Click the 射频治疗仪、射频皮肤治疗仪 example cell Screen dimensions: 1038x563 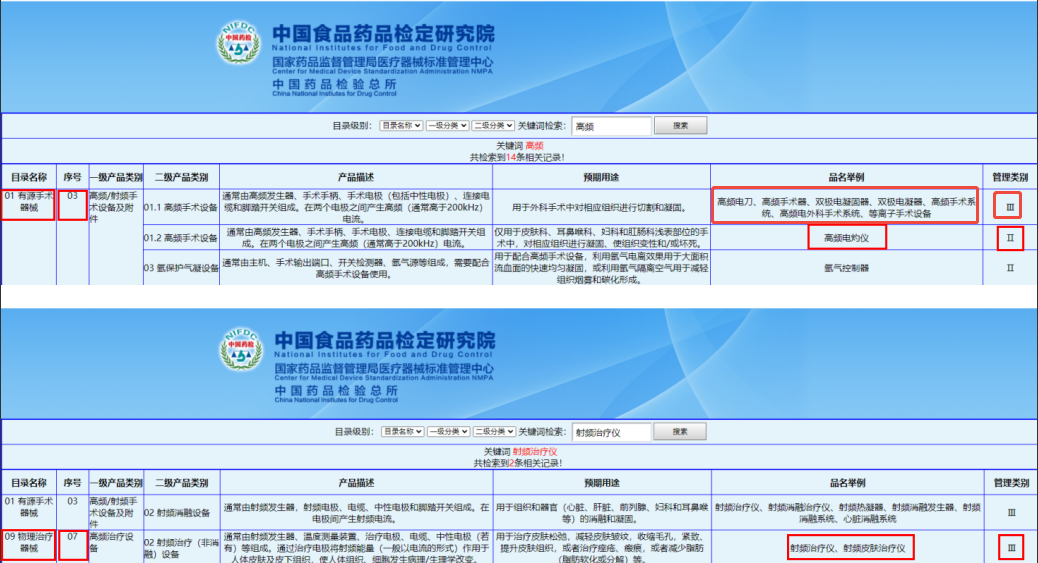click(x=846, y=548)
